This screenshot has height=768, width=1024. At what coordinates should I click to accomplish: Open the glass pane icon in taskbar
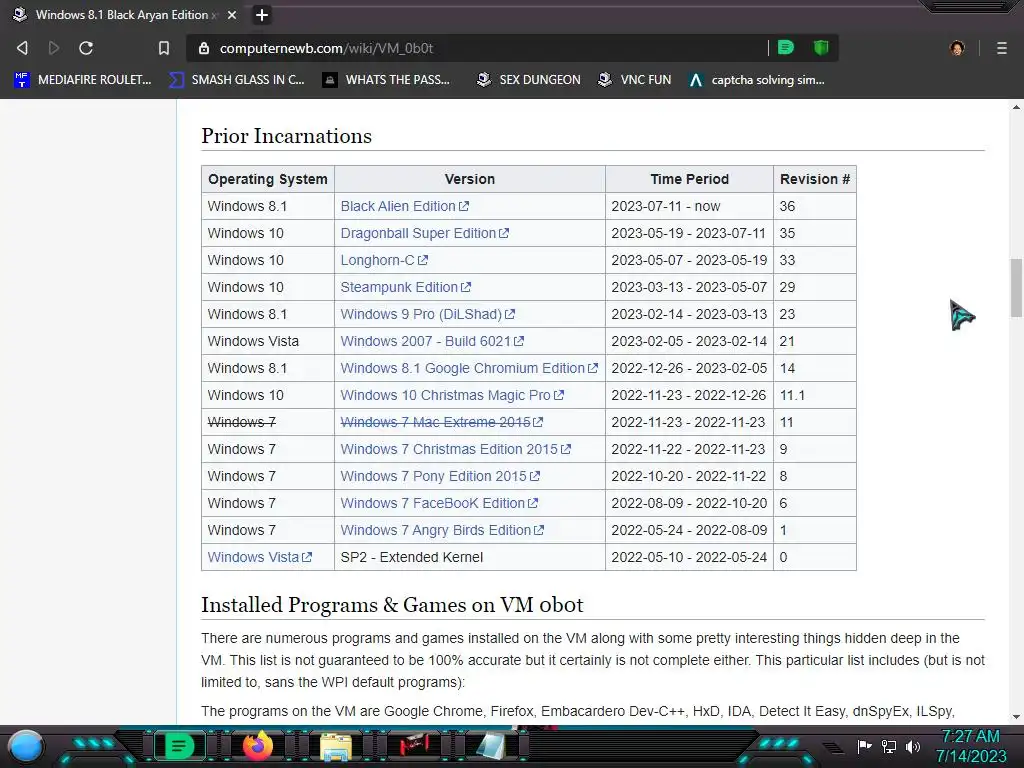(x=491, y=746)
